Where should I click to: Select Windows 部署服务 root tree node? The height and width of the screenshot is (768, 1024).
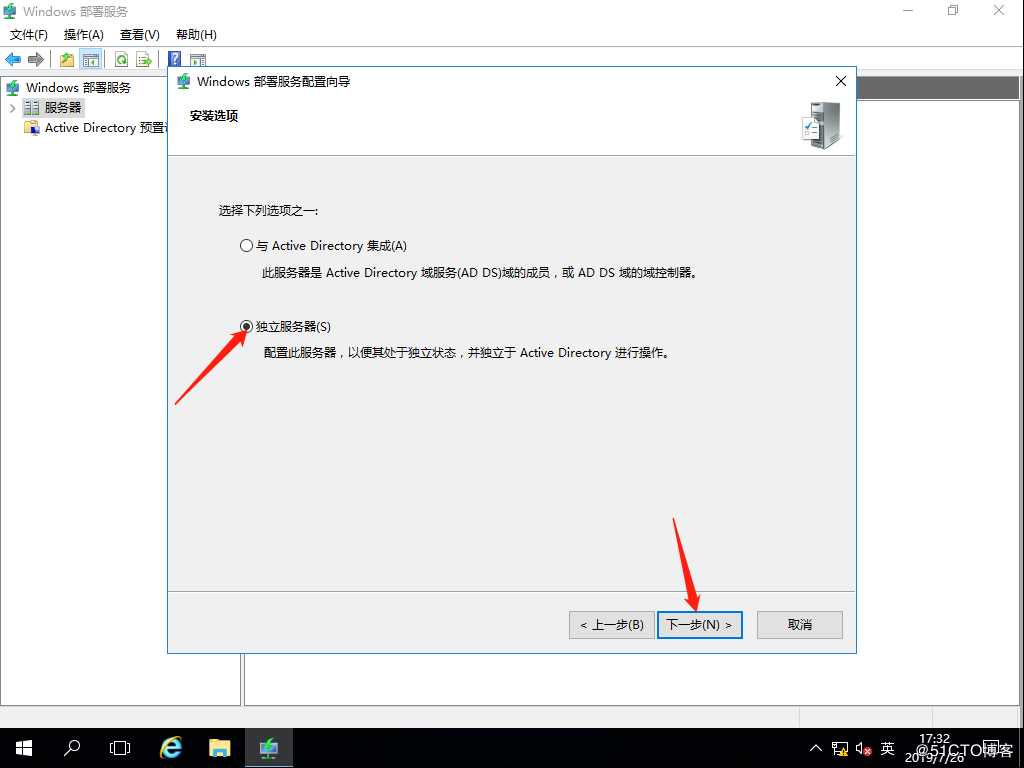click(78, 88)
